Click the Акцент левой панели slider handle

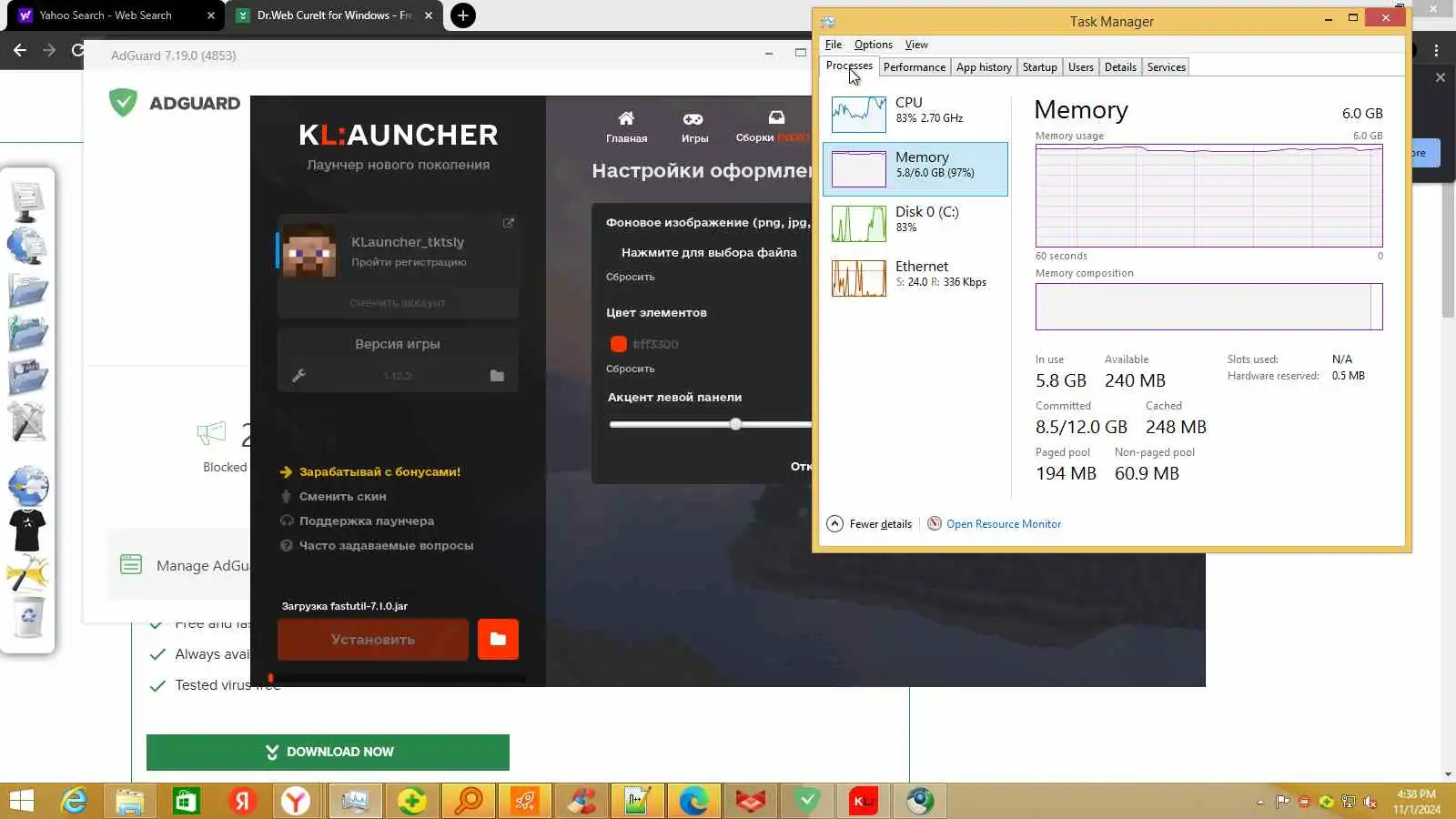(735, 424)
